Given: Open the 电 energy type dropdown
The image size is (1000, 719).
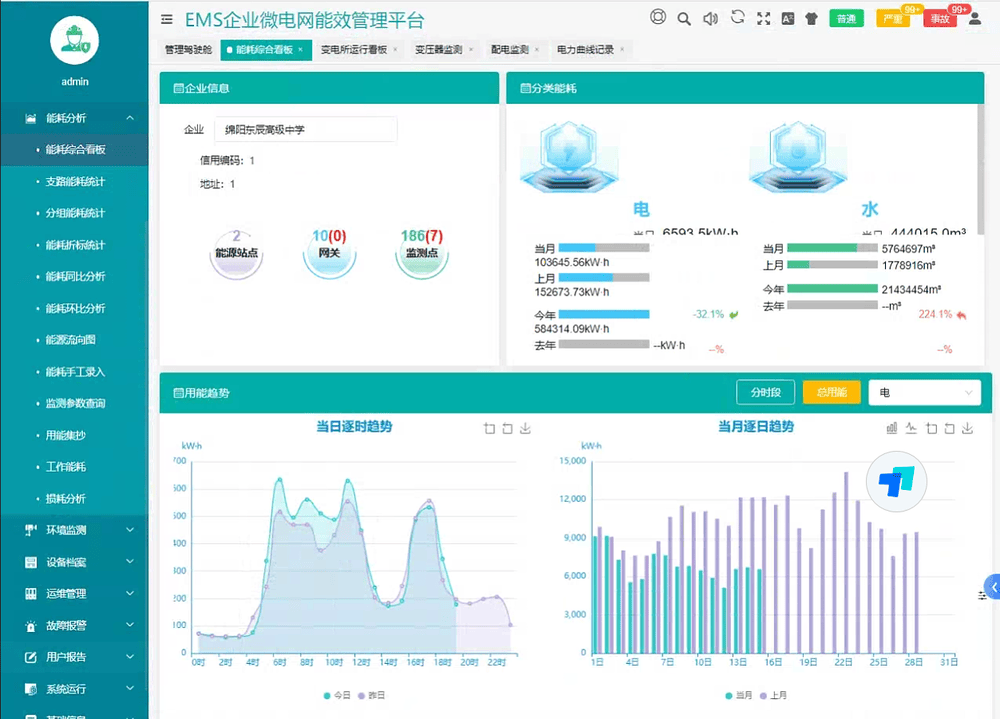Looking at the screenshot, I should point(924,393).
